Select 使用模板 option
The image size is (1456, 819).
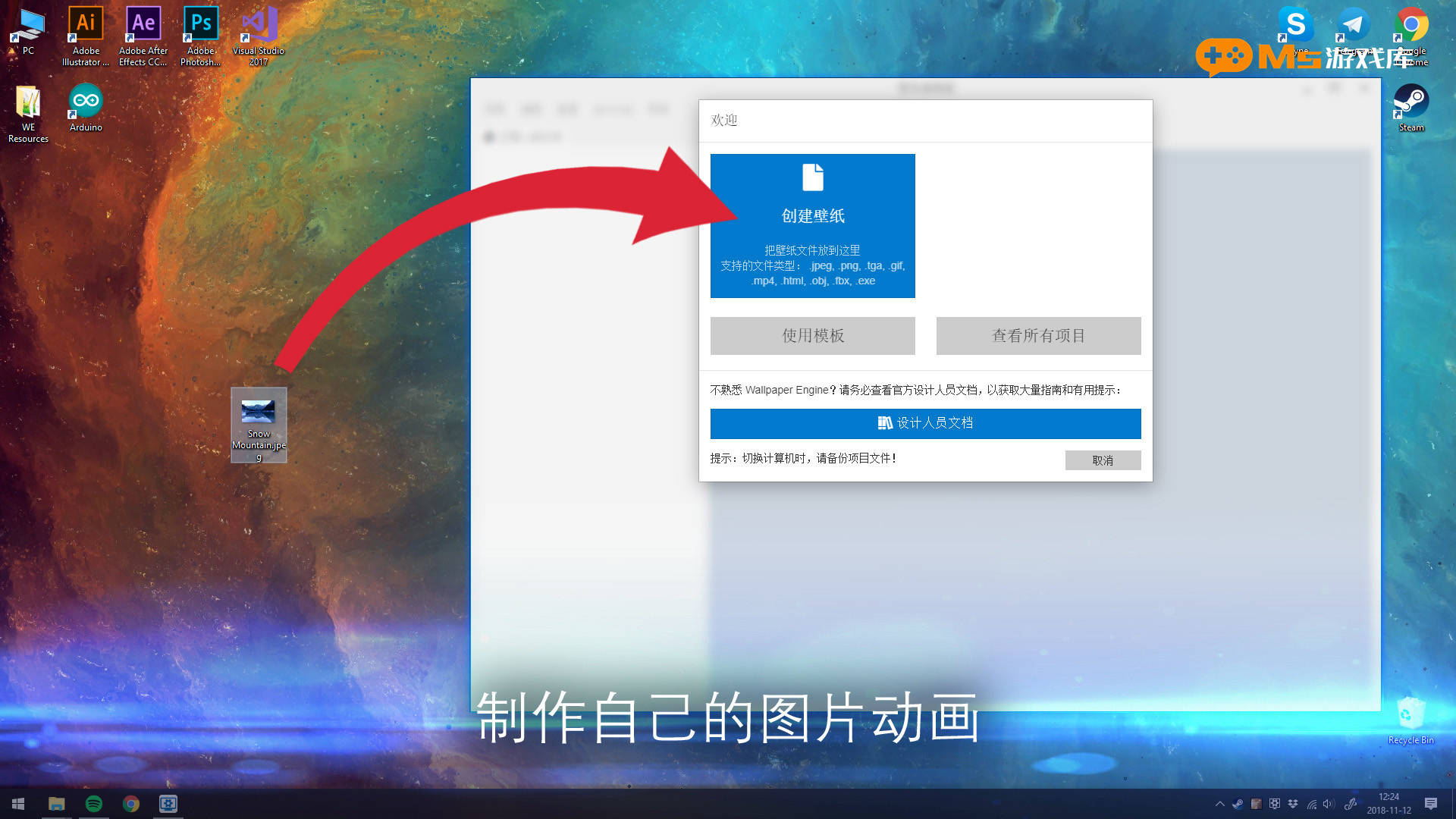pyautogui.click(x=812, y=335)
